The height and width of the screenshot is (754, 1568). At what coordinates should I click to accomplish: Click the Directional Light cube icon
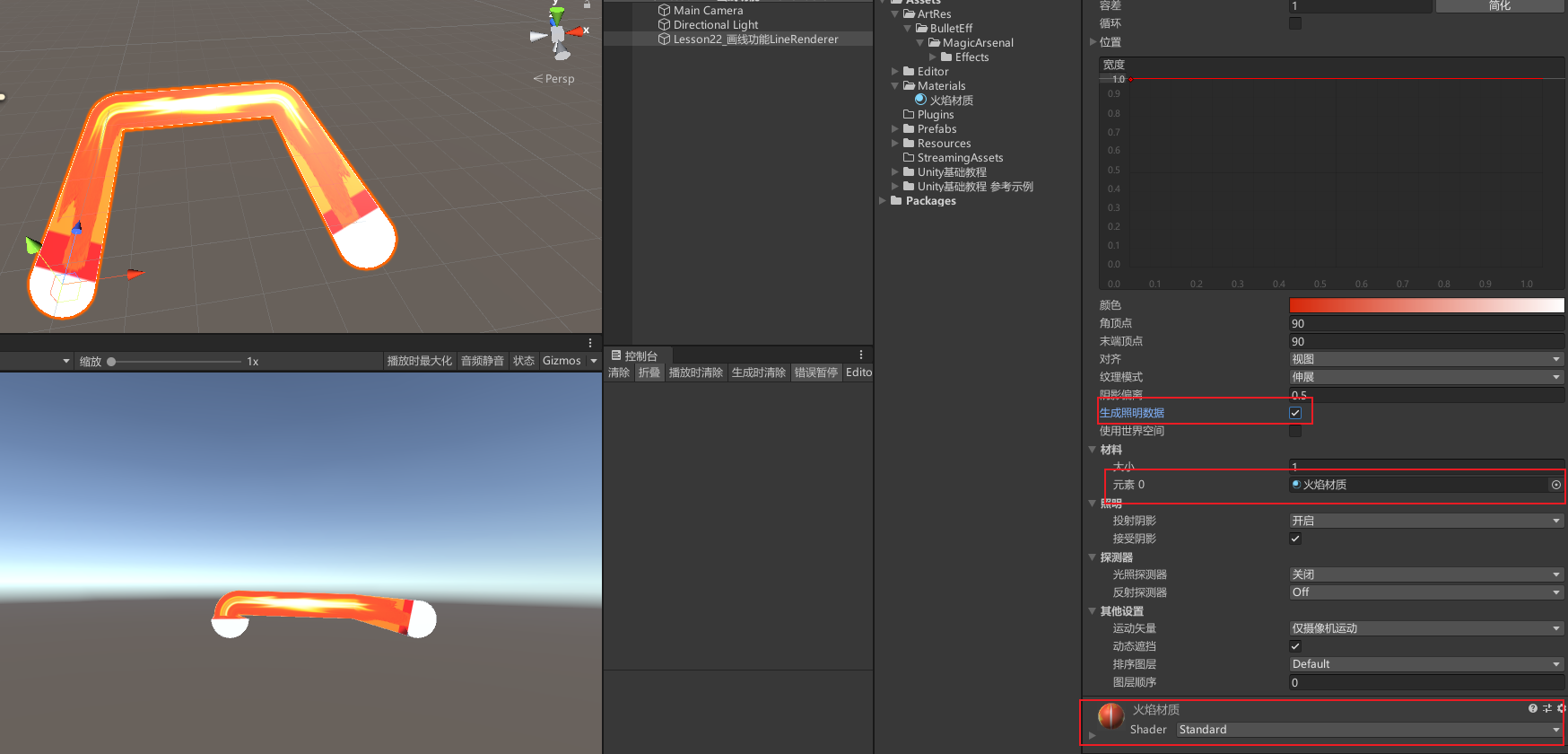point(664,25)
